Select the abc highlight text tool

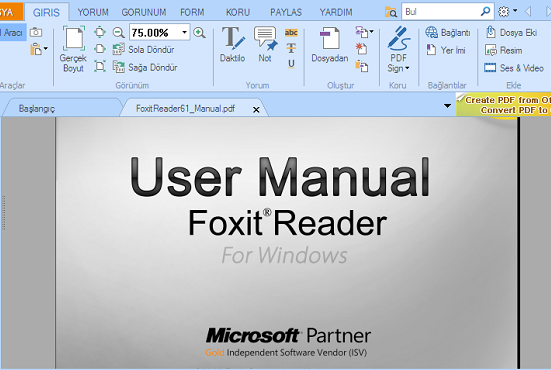[x=291, y=32]
